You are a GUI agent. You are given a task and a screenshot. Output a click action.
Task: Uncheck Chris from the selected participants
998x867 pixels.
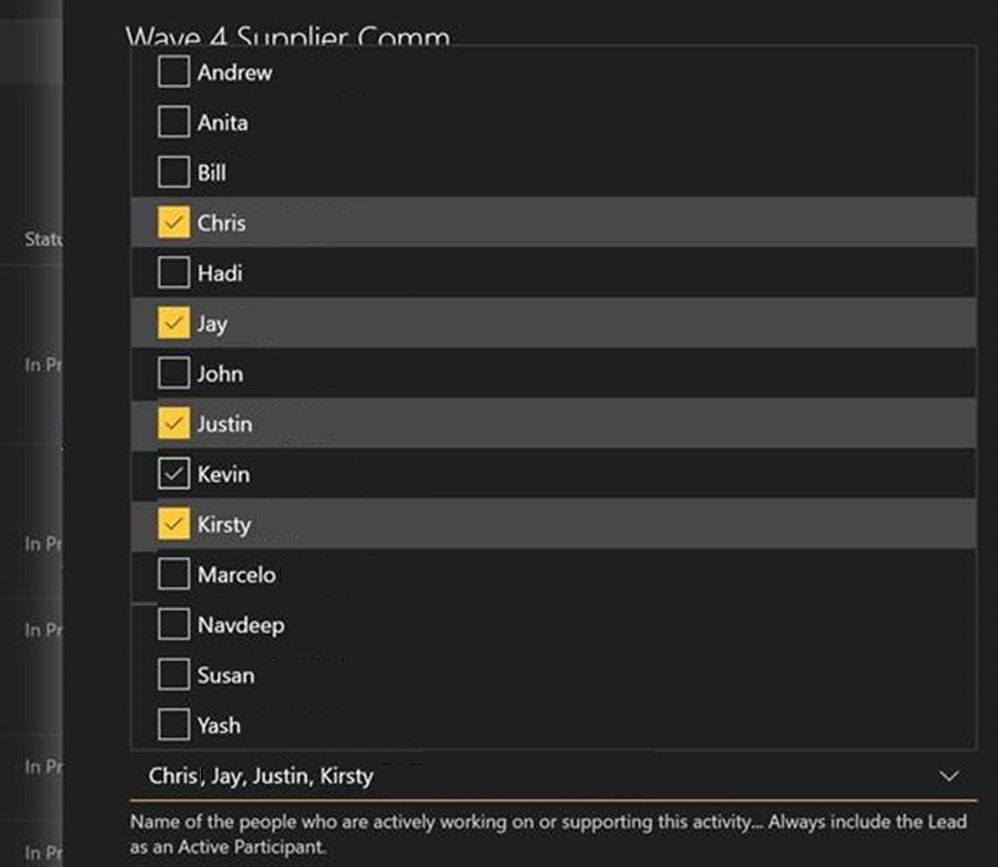172,223
